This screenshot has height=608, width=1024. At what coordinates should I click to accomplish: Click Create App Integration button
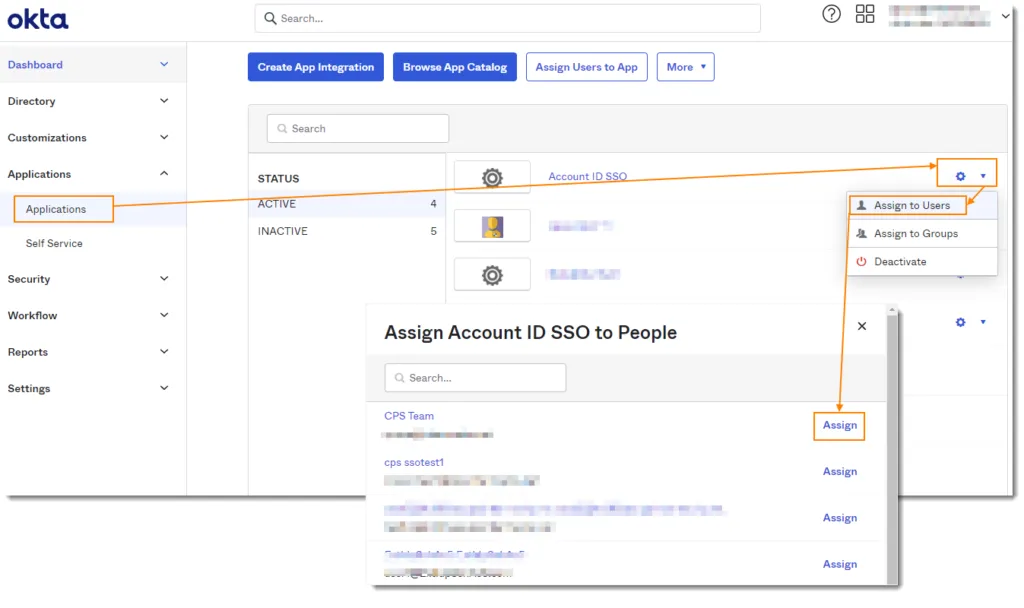pyautogui.click(x=315, y=67)
